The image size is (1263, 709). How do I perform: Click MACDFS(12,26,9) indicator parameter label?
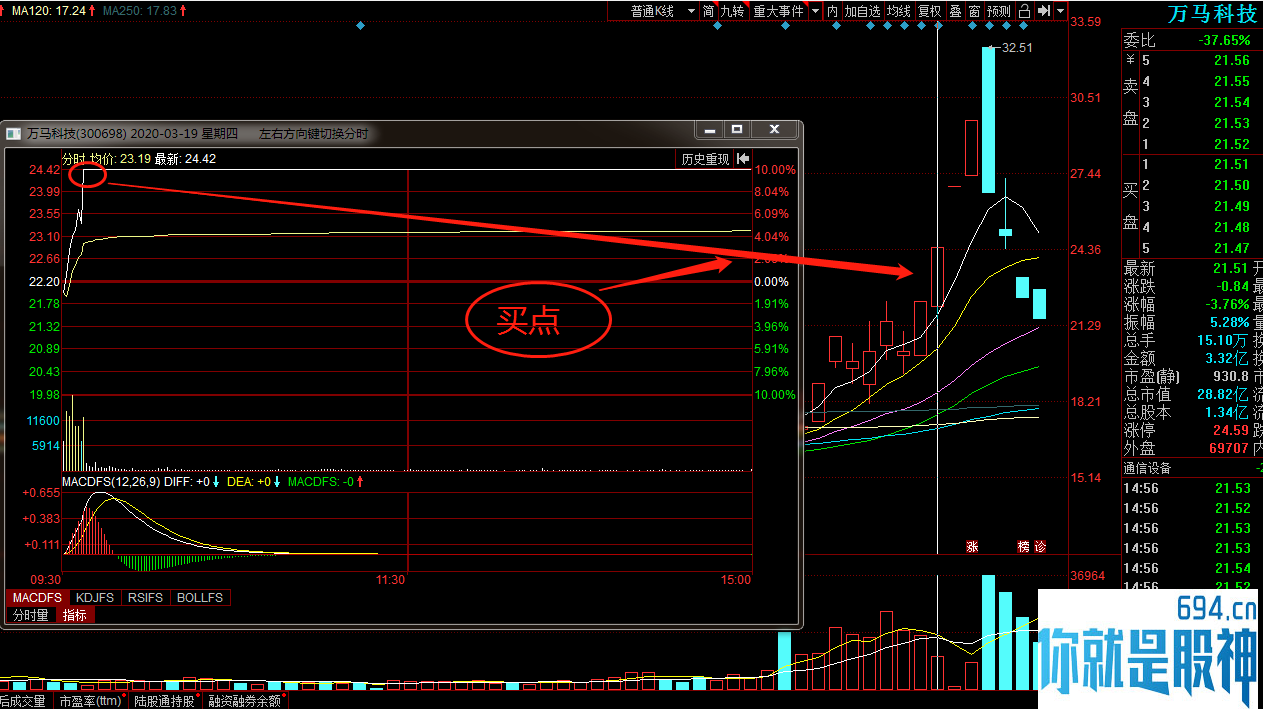tap(110, 482)
